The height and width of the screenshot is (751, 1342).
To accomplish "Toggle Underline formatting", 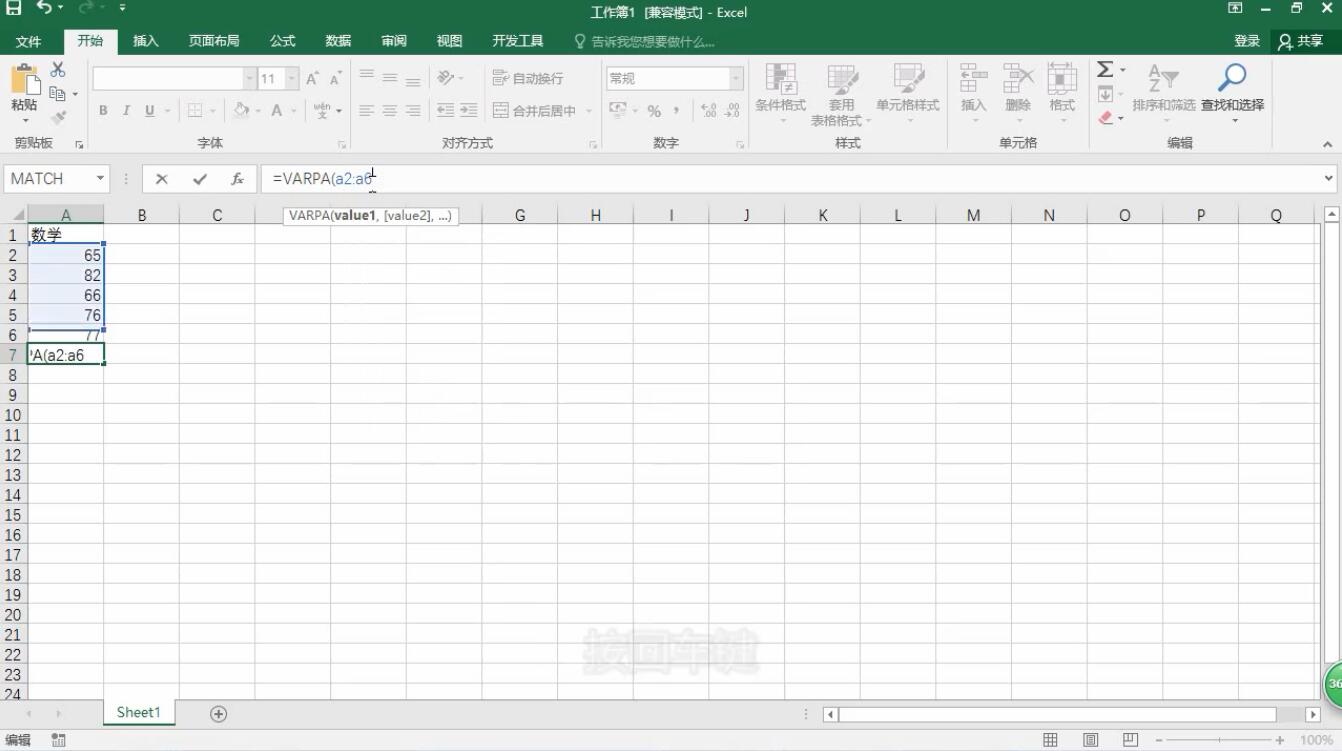I will click(x=150, y=111).
